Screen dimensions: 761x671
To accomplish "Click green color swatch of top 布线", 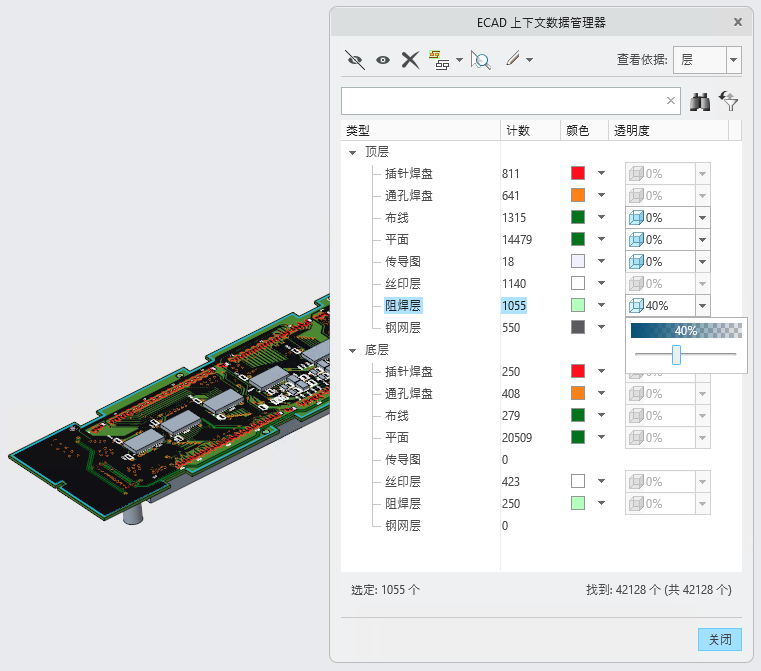I will coord(578,217).
